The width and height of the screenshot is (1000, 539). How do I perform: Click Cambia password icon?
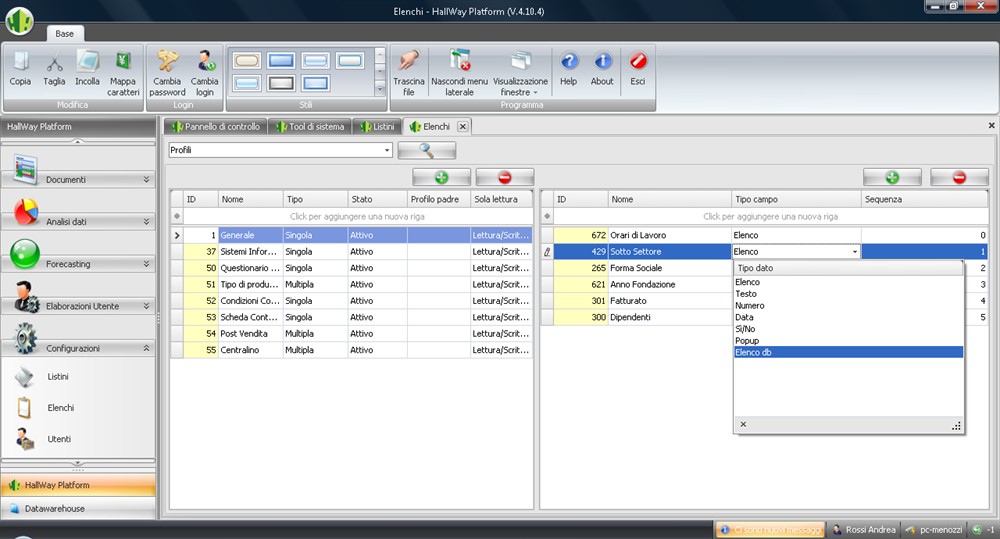[x=167, y=73]
